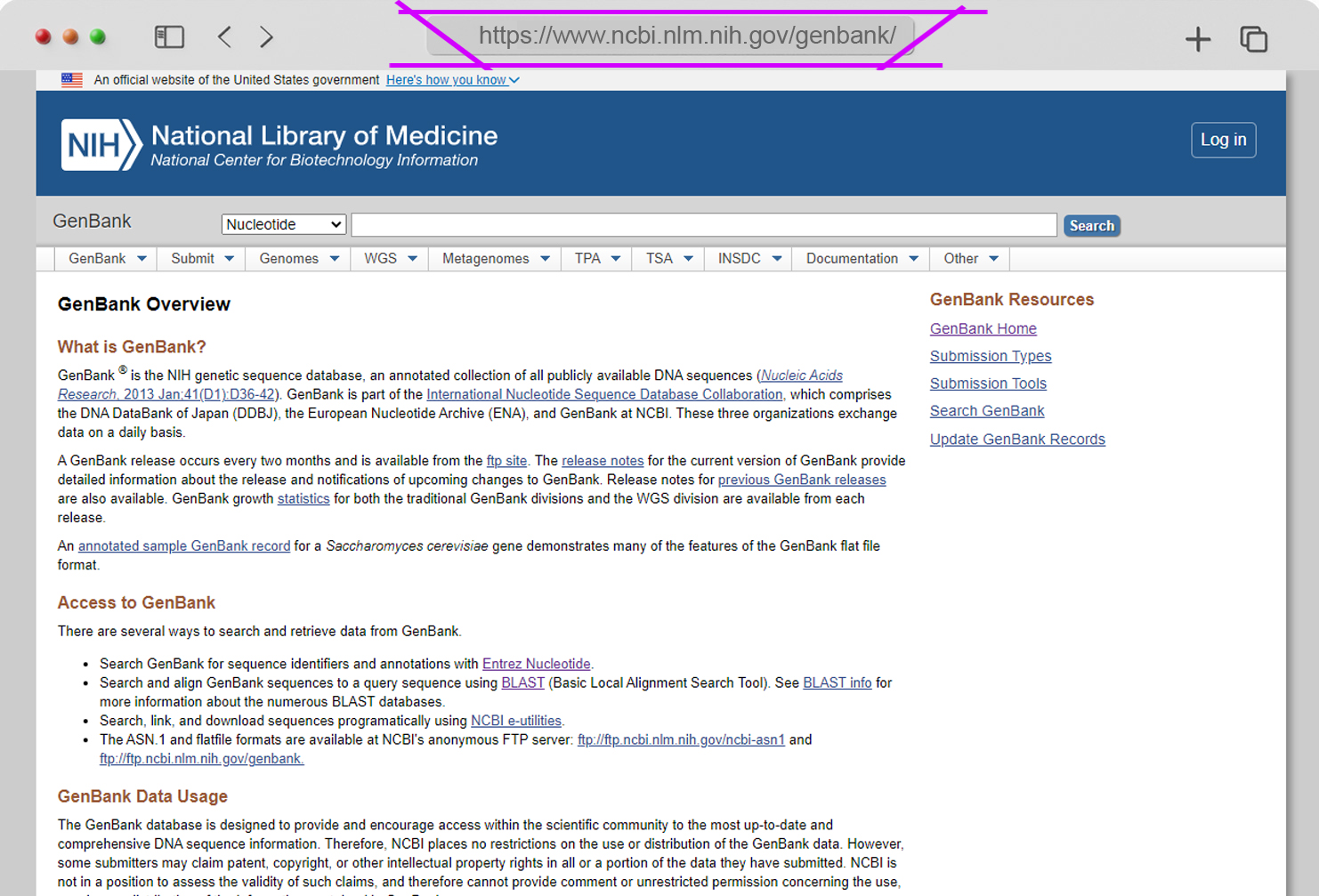Open the Metagenomes menu

pyautogui.click(x=495, y=259)
